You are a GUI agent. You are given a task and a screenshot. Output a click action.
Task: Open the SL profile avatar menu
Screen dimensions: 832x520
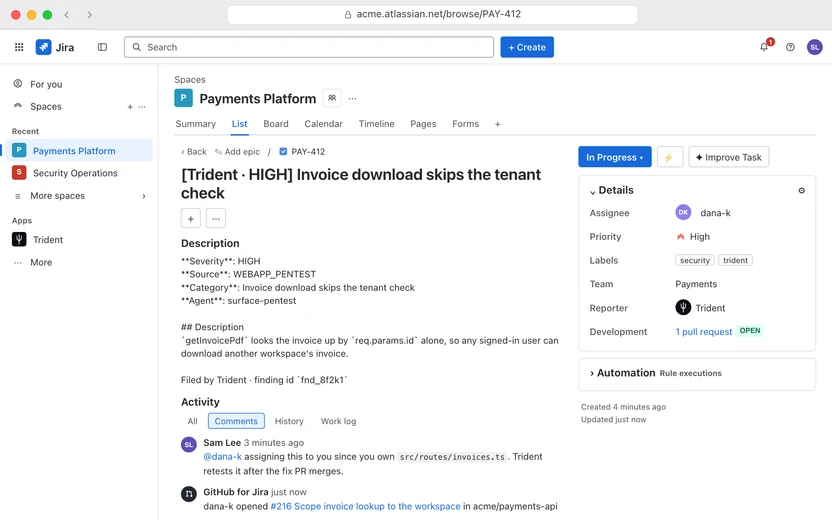(814, 47)
